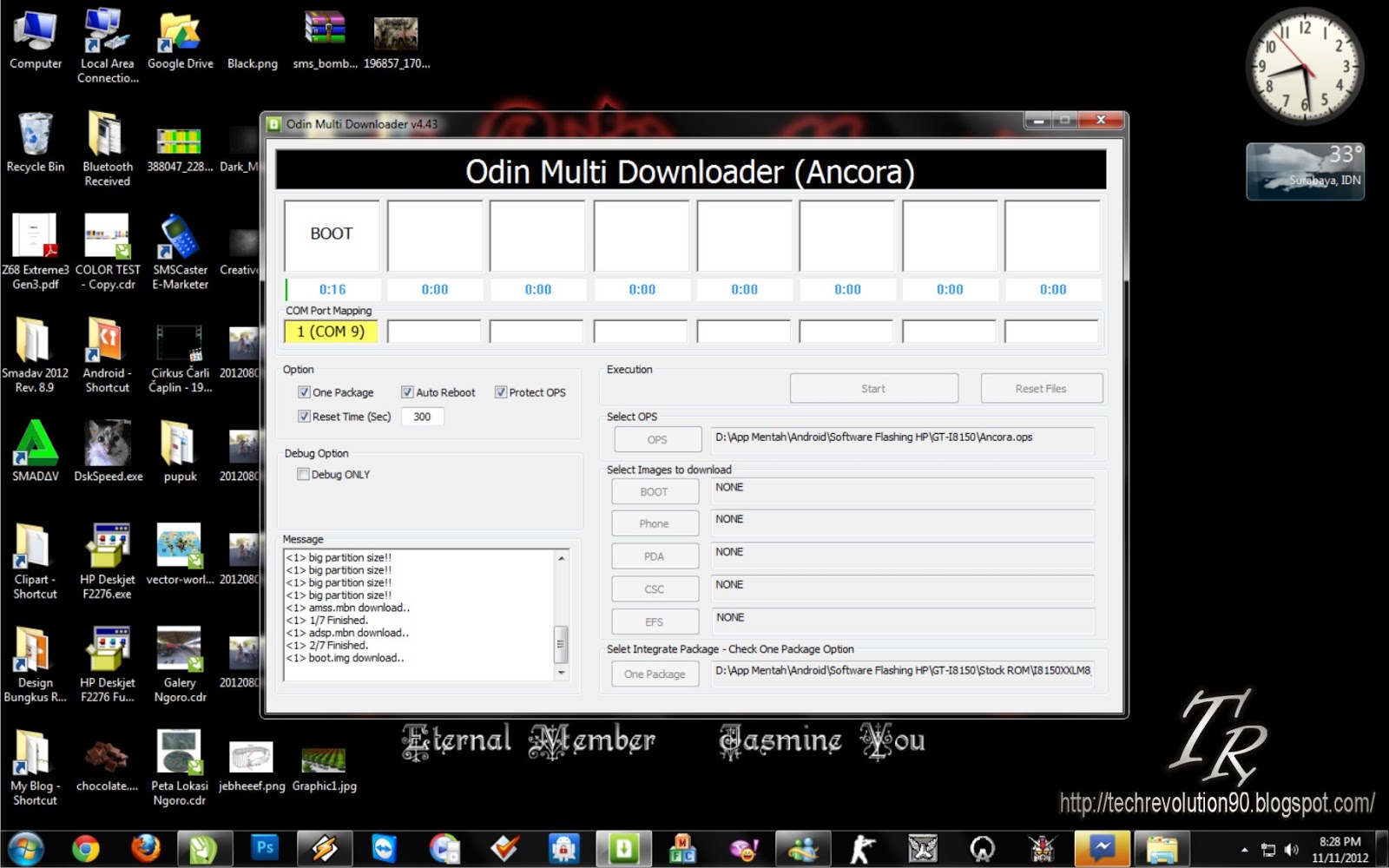
Task: Click the 'boot.img download..' message line
Action: point(346,658)
